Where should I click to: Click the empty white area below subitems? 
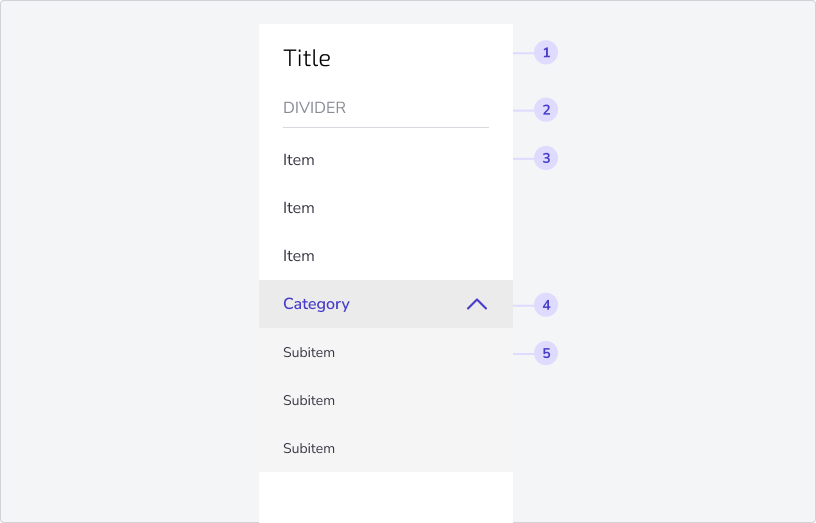tap(386, 497)
